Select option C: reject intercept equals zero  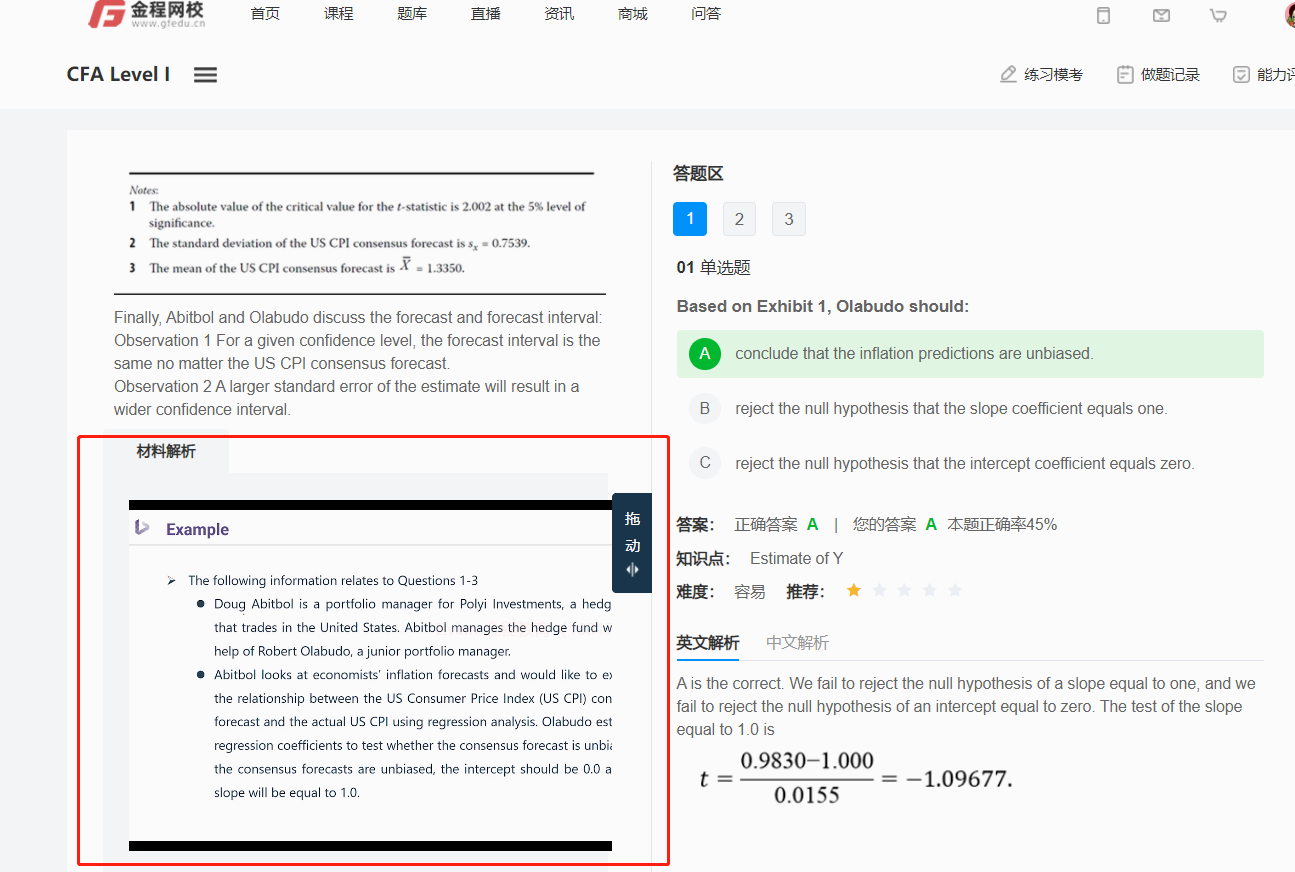pyautogui.click(x=970, y=463)
